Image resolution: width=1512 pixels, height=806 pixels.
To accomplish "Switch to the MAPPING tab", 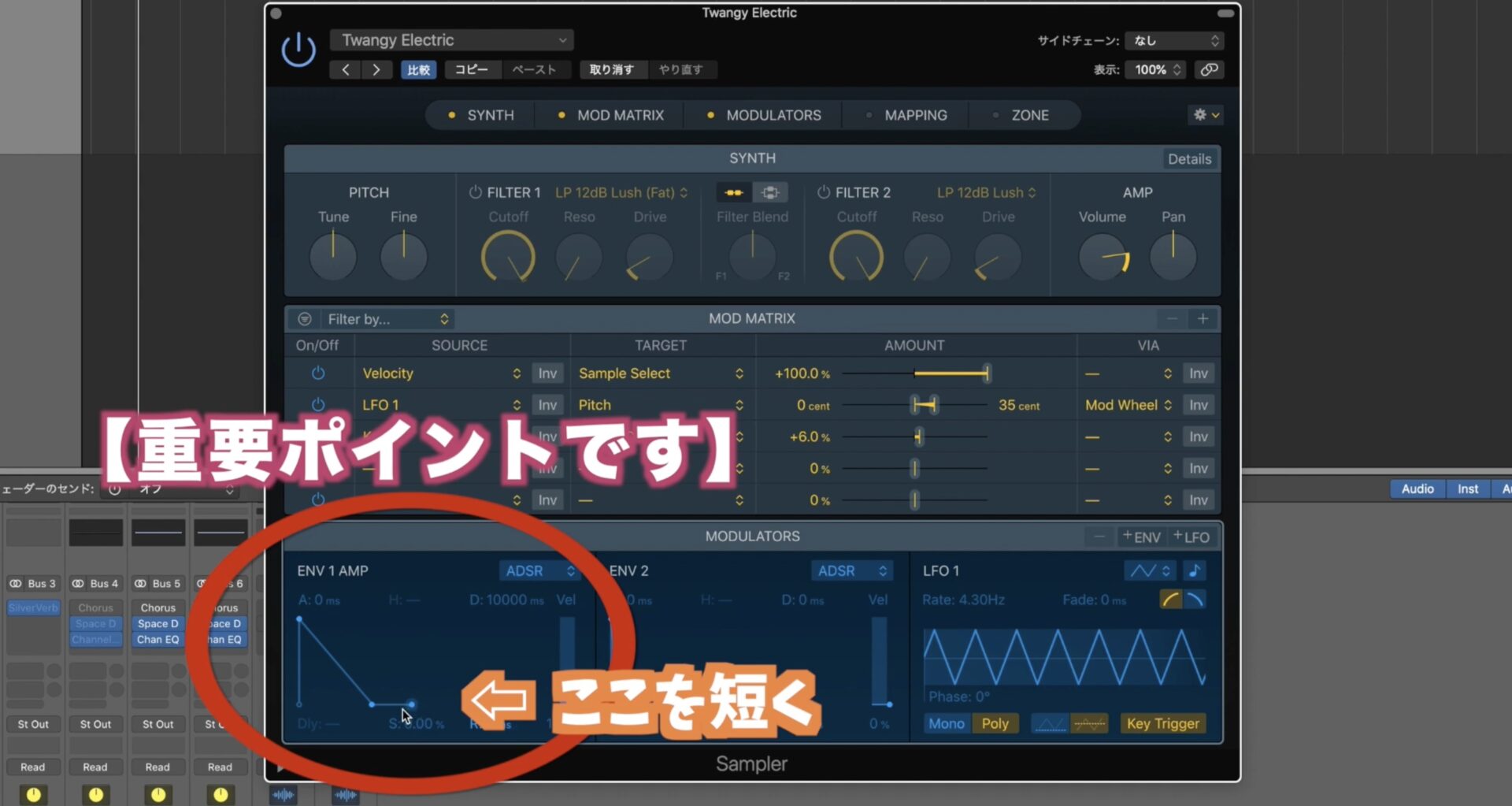I will 915,114.
